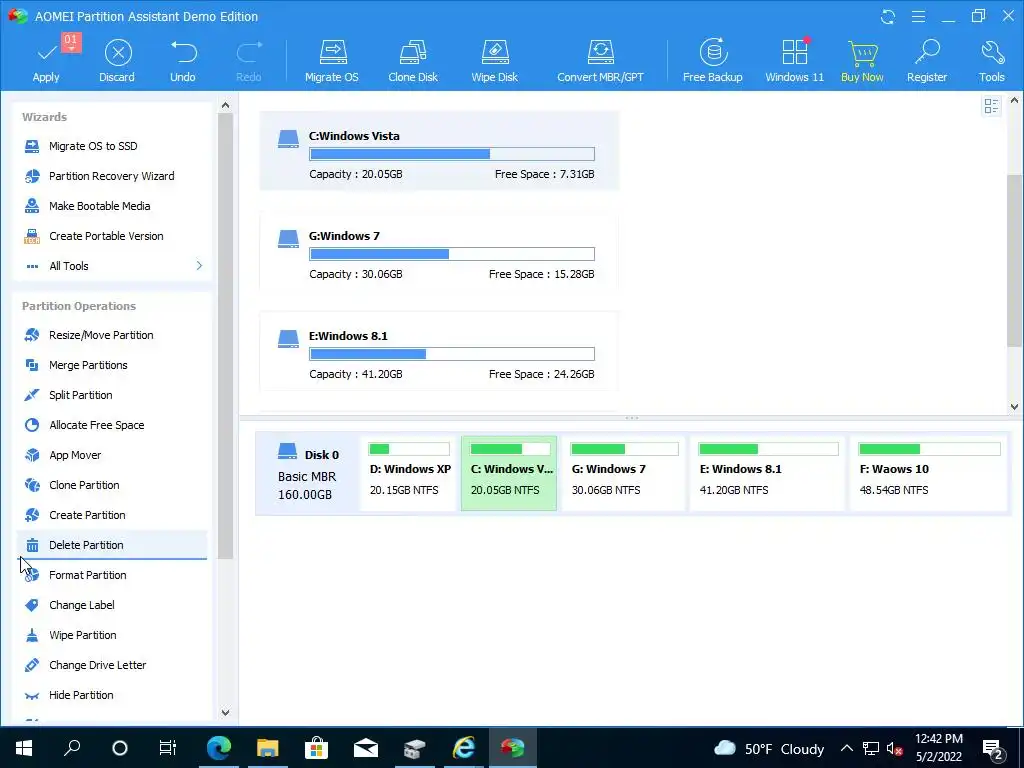
Task: Discard pending operations
Action: point(117,61)
